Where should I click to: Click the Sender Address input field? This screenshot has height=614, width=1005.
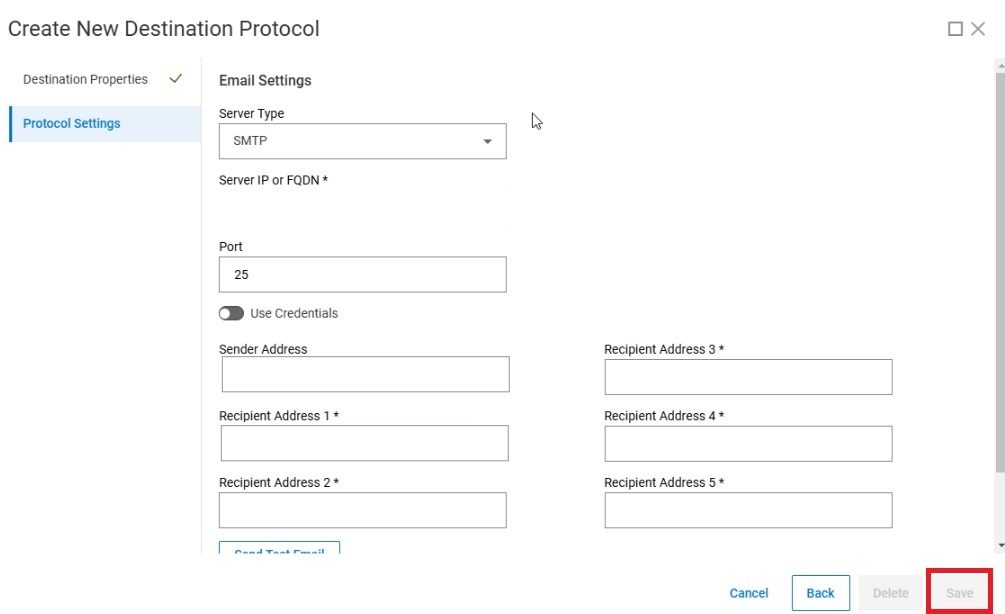click(364, 374)
